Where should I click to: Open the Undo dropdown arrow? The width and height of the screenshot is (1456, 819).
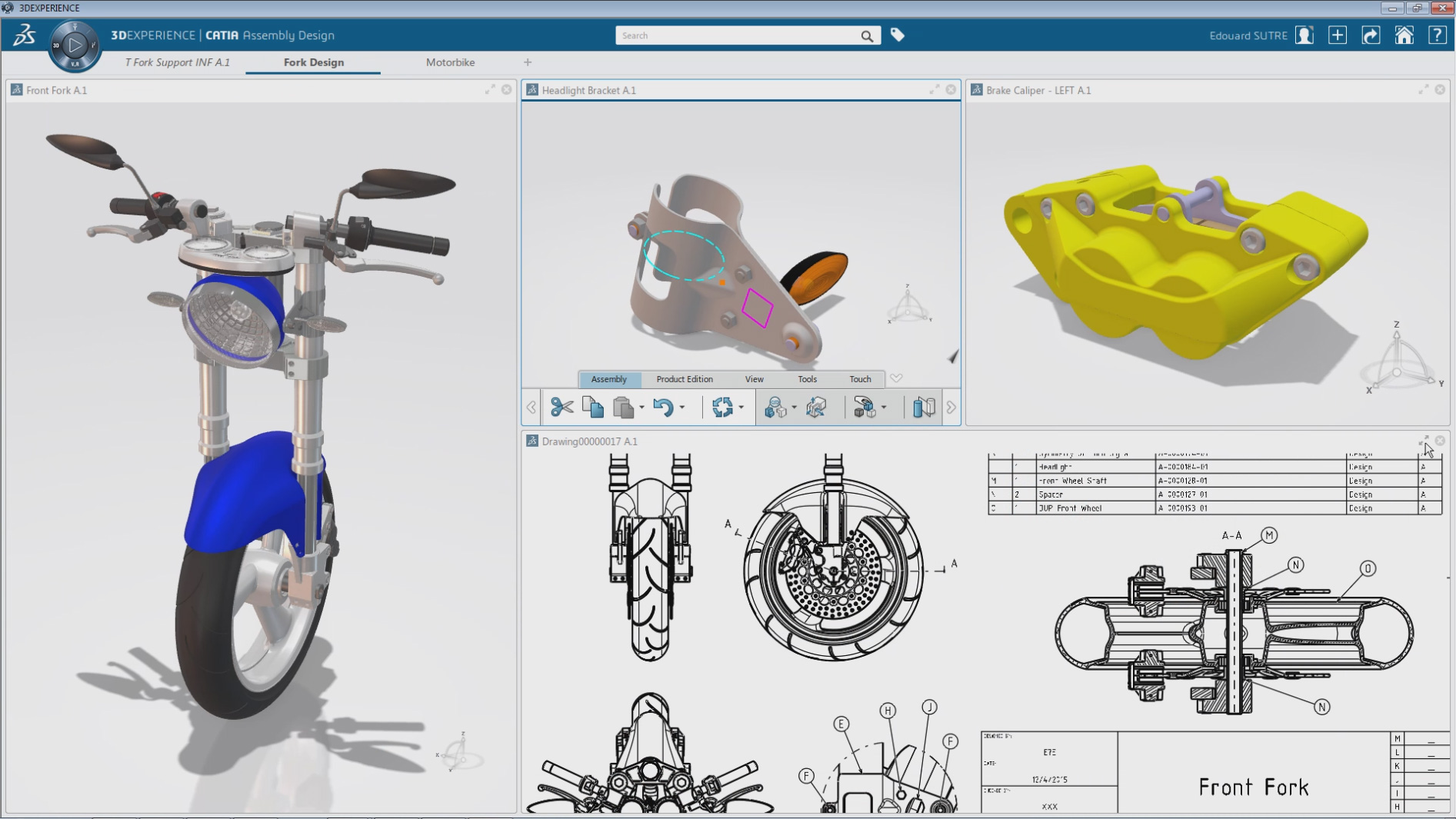click(x=681, y=408)
